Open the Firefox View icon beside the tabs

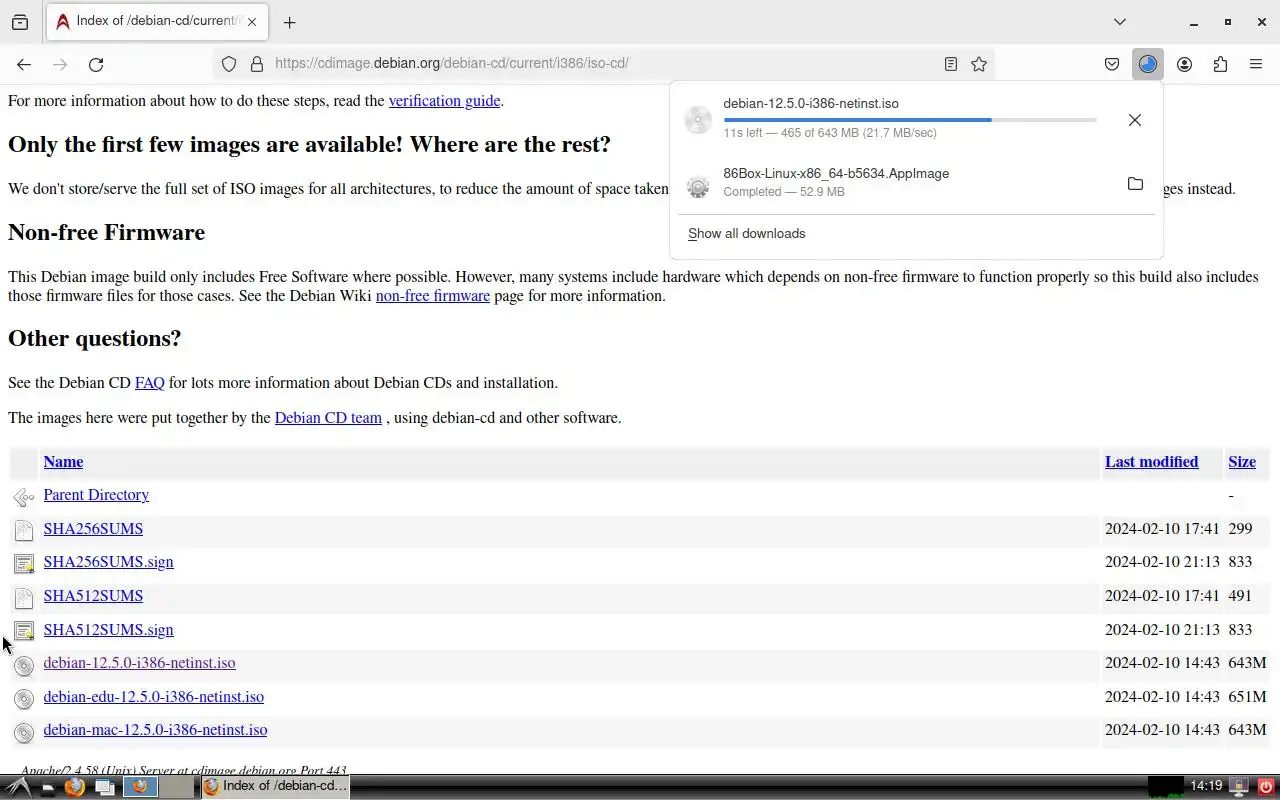(20, 22)
